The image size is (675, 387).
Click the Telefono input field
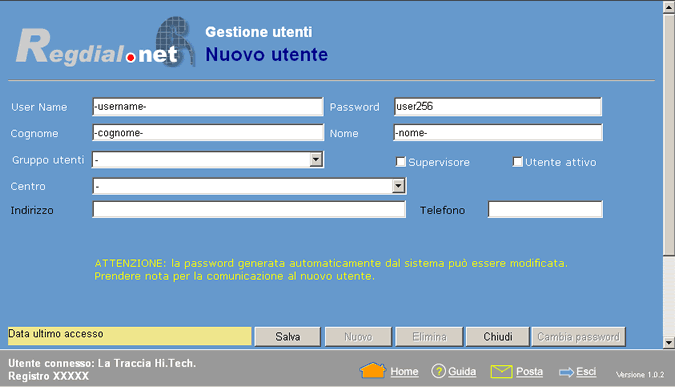tap(545, 210)
